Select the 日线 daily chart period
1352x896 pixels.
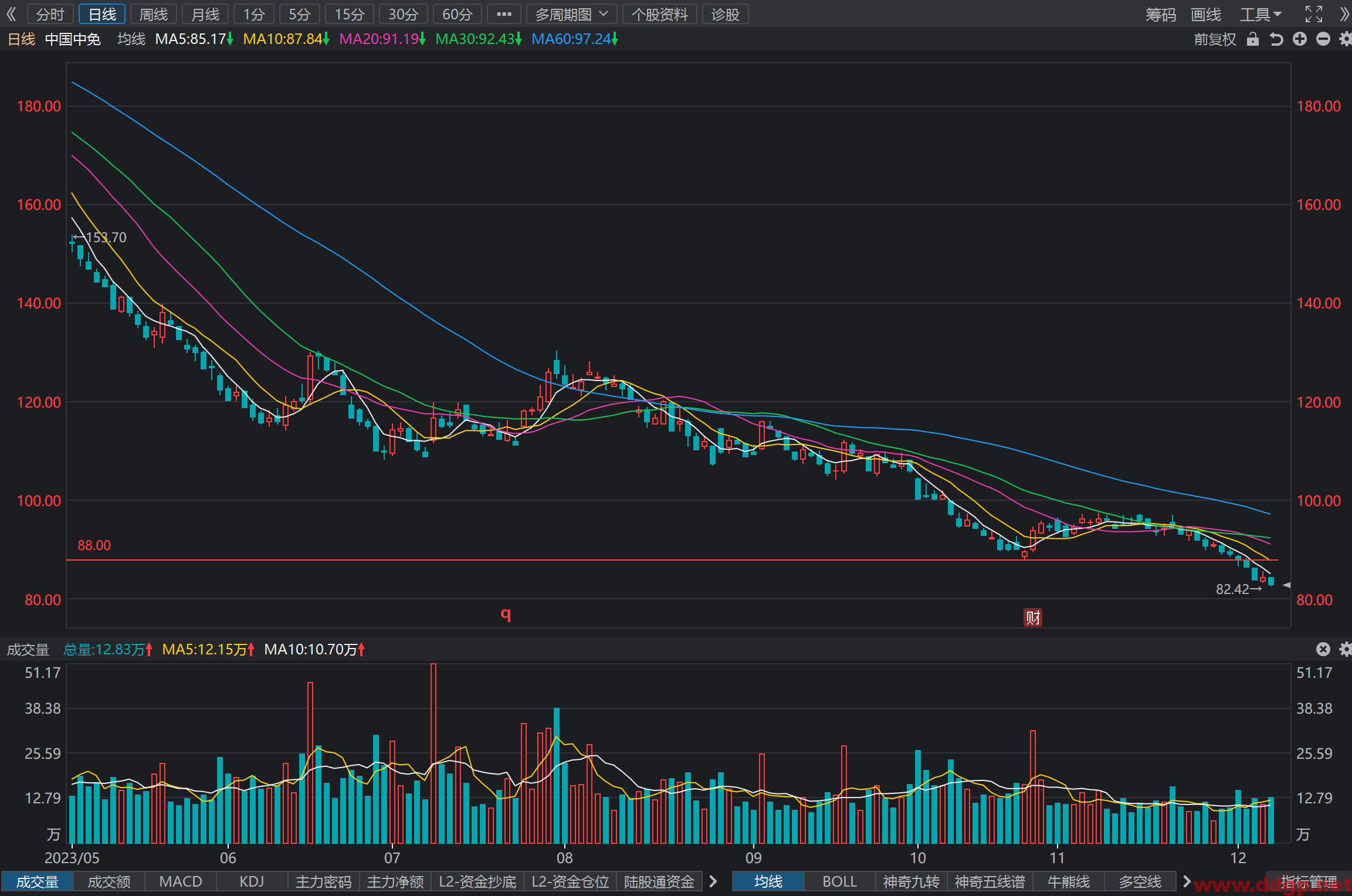102,14
